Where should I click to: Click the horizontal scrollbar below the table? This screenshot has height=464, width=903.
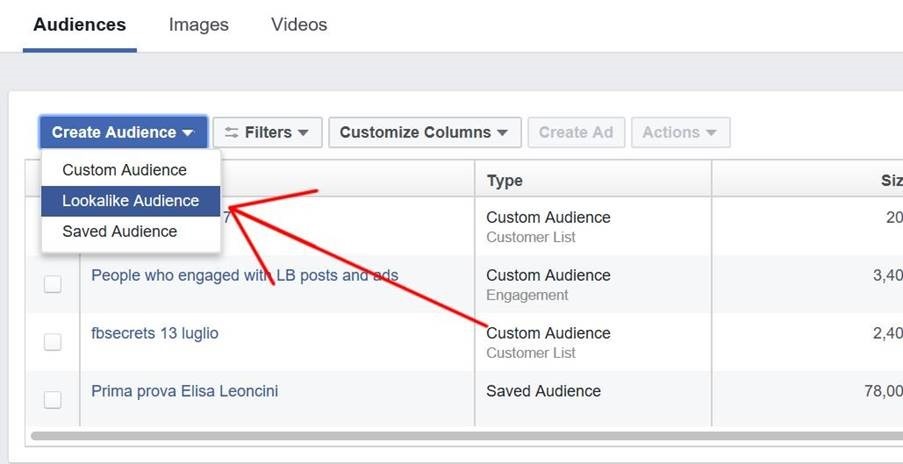coord(450,436)
